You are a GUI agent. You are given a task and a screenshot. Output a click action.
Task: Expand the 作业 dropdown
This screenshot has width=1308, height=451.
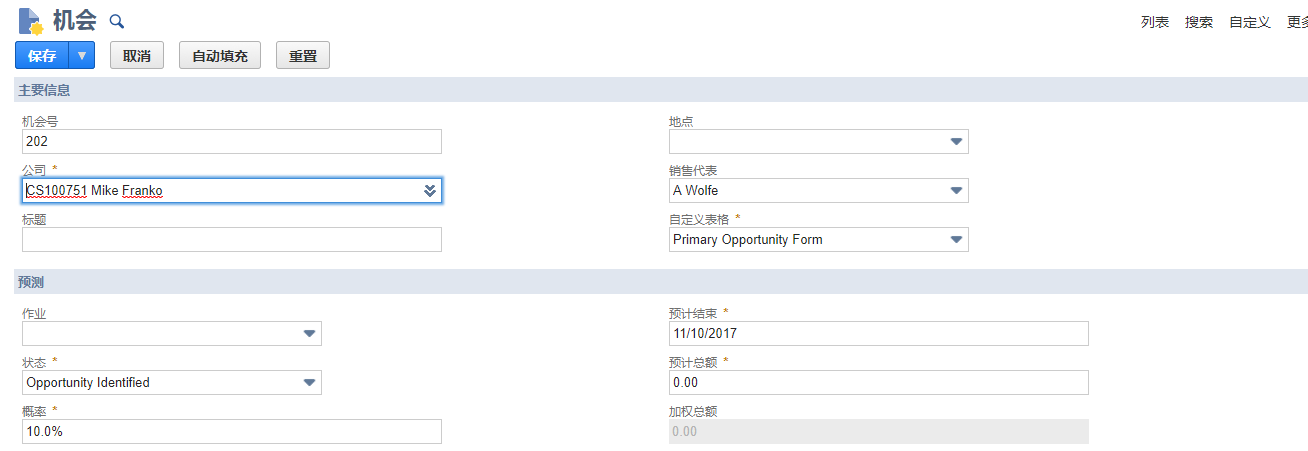coord(309,334)
